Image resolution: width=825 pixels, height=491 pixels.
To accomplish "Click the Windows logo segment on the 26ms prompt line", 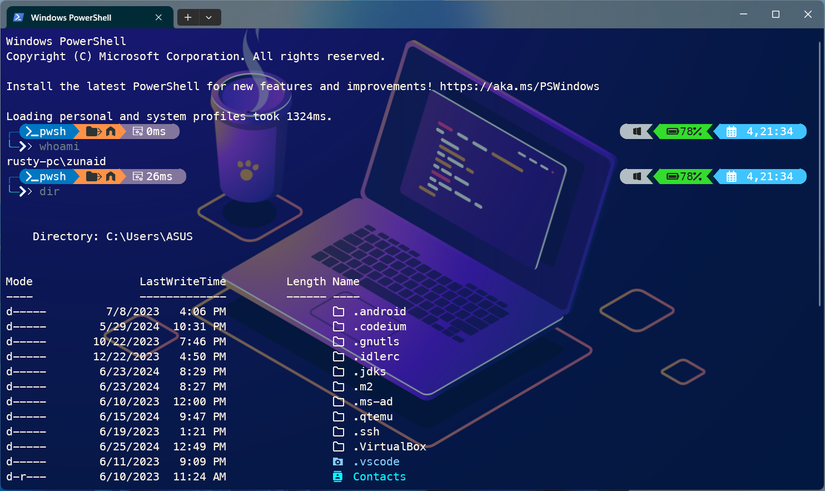I will point(637,176).
